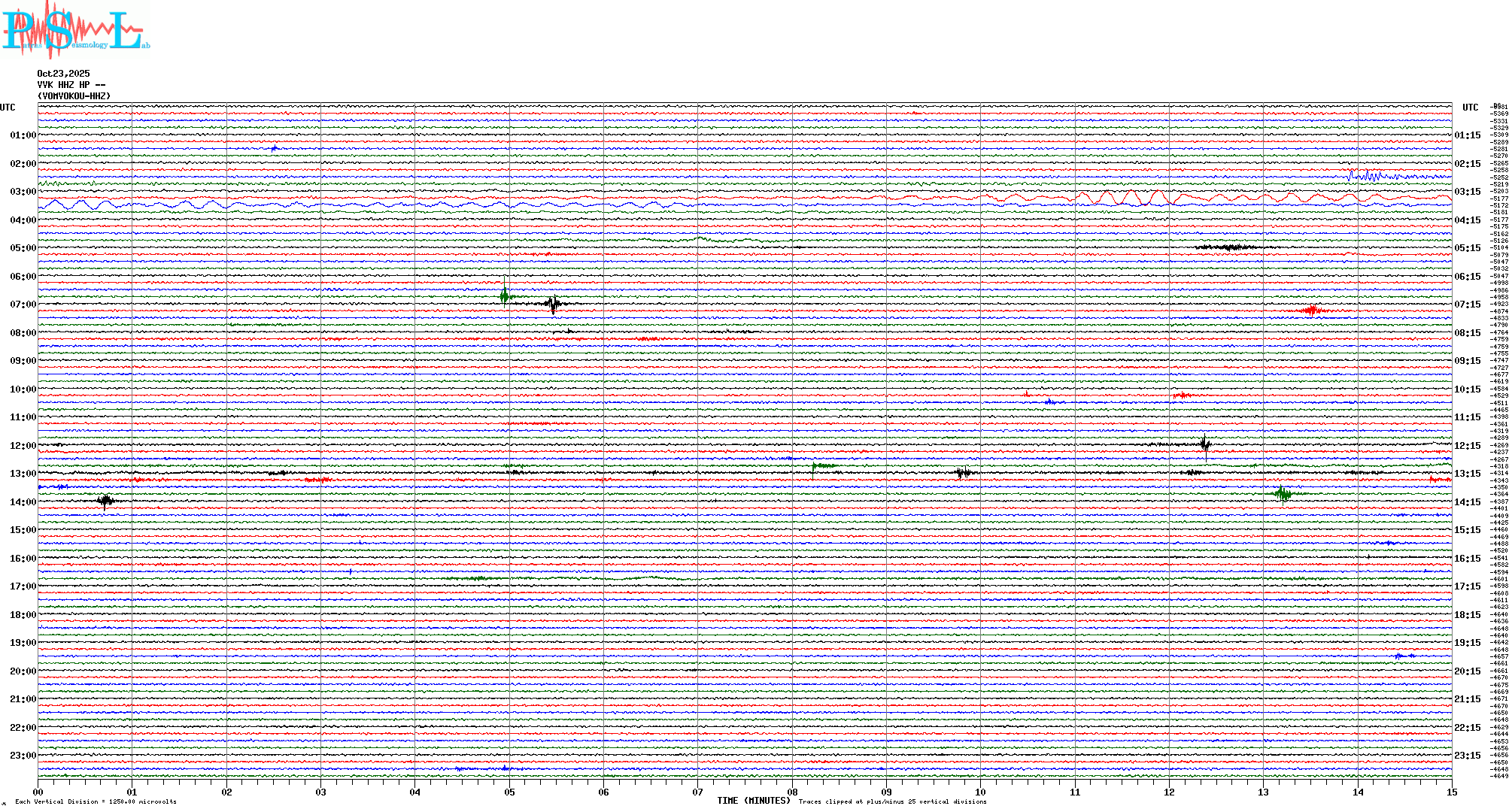Click the green event near minute 13
The height and width of the screenshot is (812, 1512).
tap(1283, 494)
